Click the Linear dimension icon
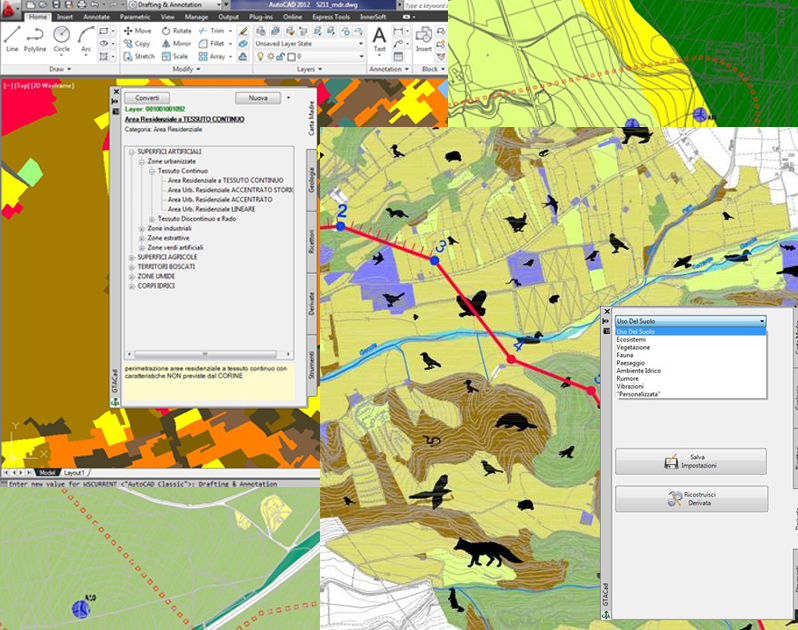The image size is (798, 630). (x=398, y=31)
